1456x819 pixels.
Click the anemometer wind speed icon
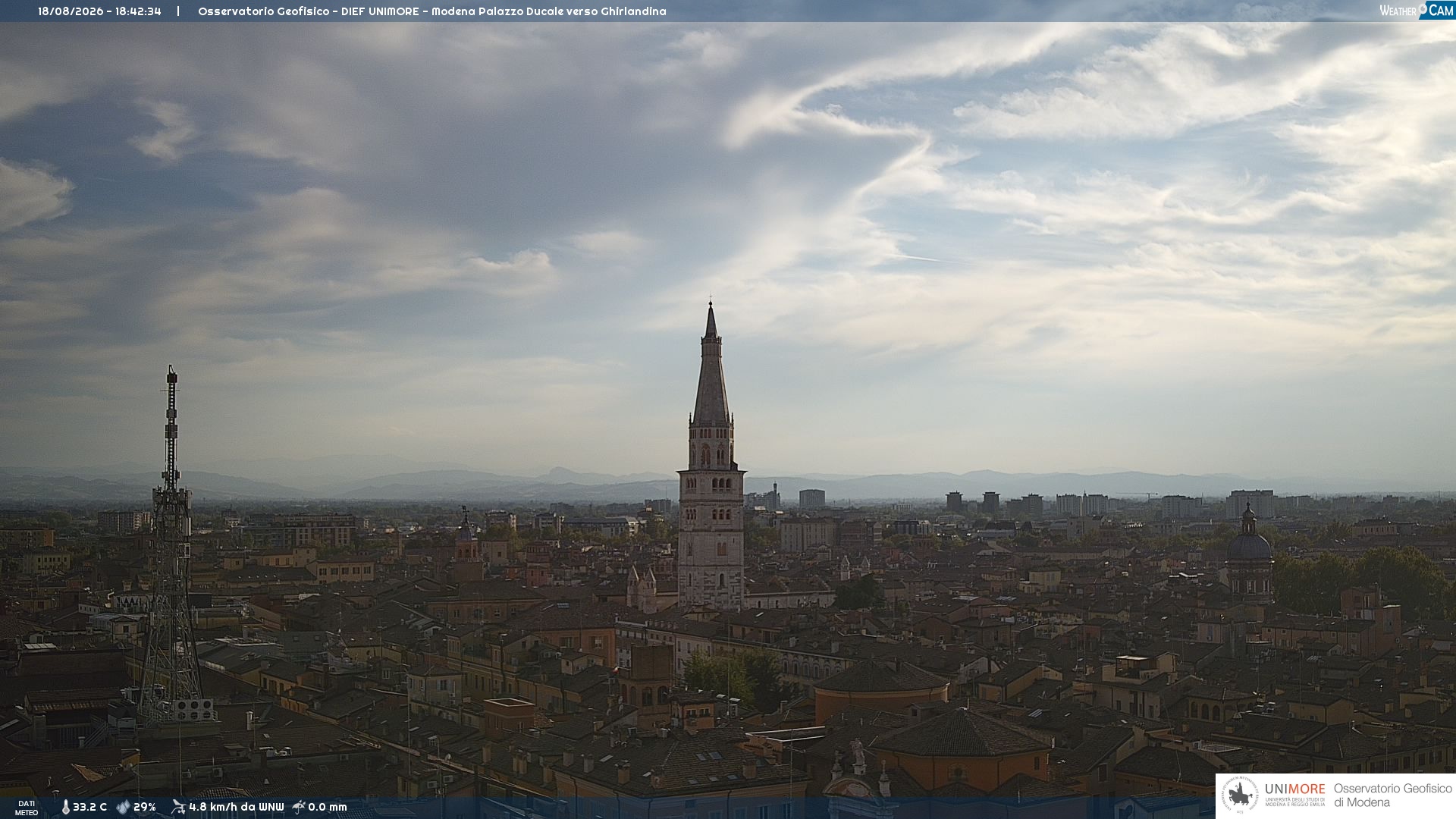pyautogui.click(x=178, y=807)
